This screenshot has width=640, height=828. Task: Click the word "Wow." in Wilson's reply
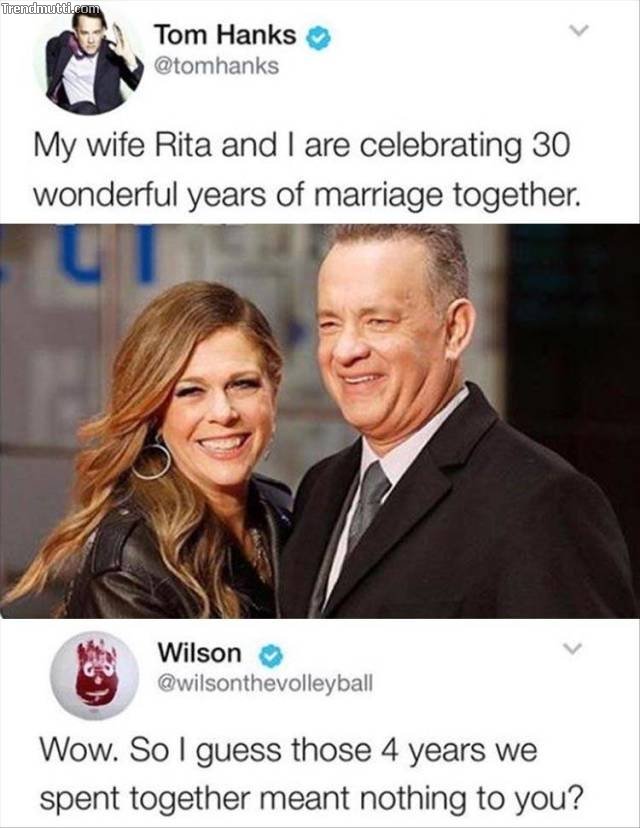point(79,750)
